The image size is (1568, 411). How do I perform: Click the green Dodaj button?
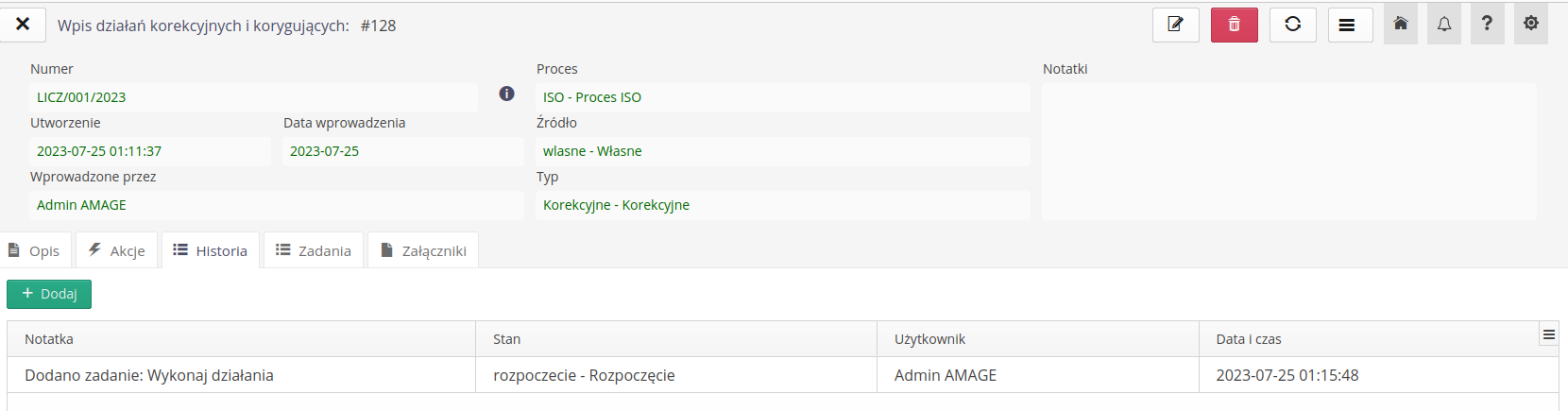49,294
